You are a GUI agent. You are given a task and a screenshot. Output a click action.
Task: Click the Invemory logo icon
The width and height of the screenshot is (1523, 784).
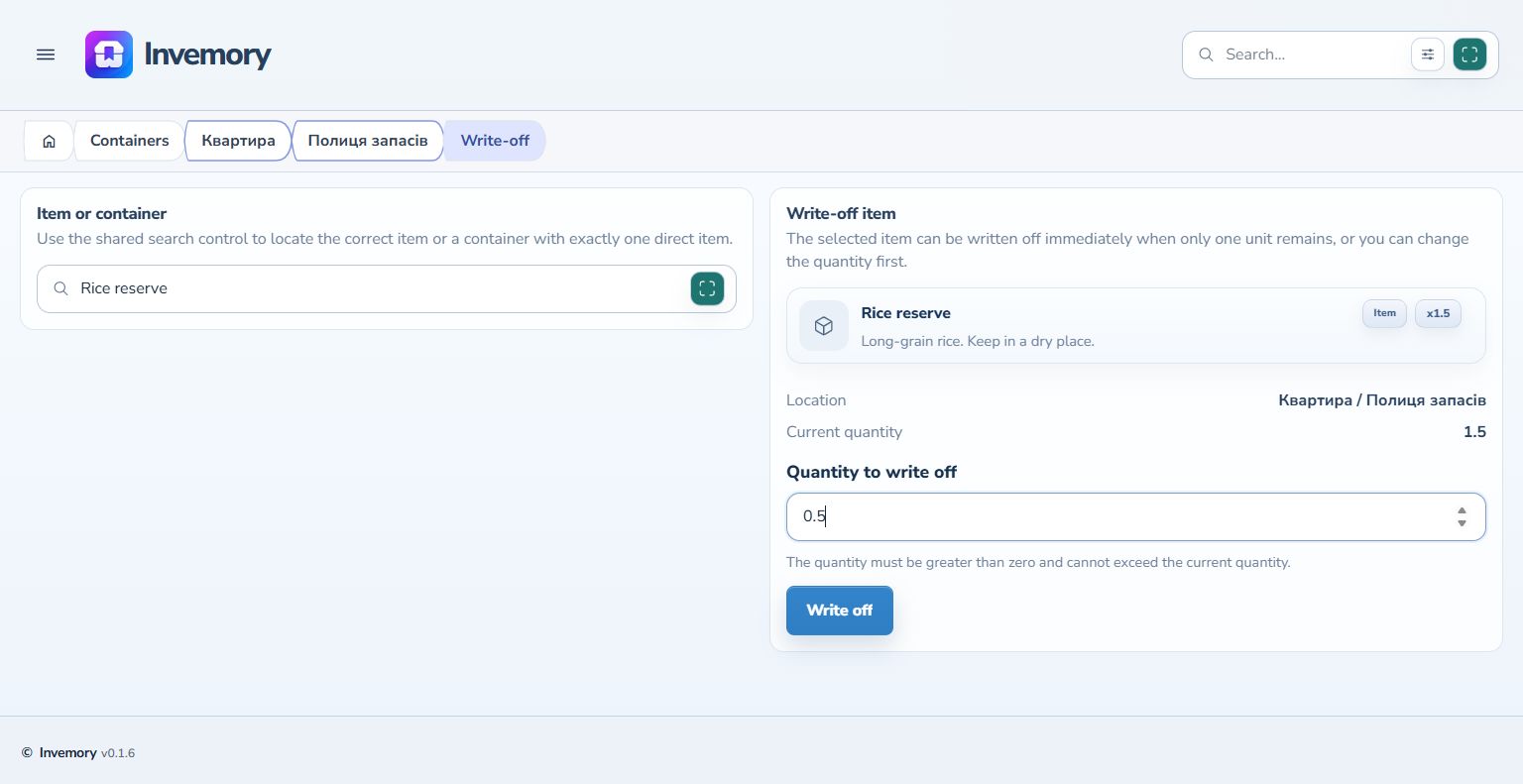pyautogui.click(x=109, y=55)
